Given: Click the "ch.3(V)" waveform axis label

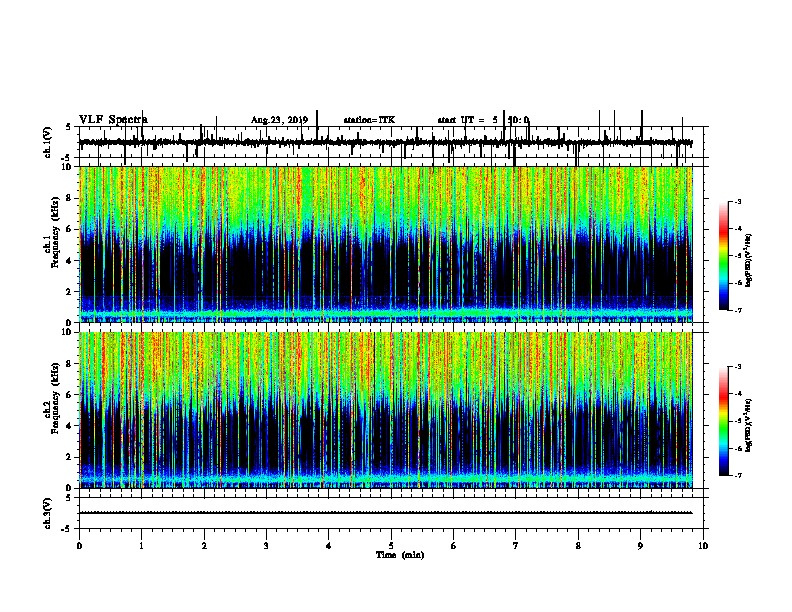Looking at the screenshot, I should click(48, 513).
